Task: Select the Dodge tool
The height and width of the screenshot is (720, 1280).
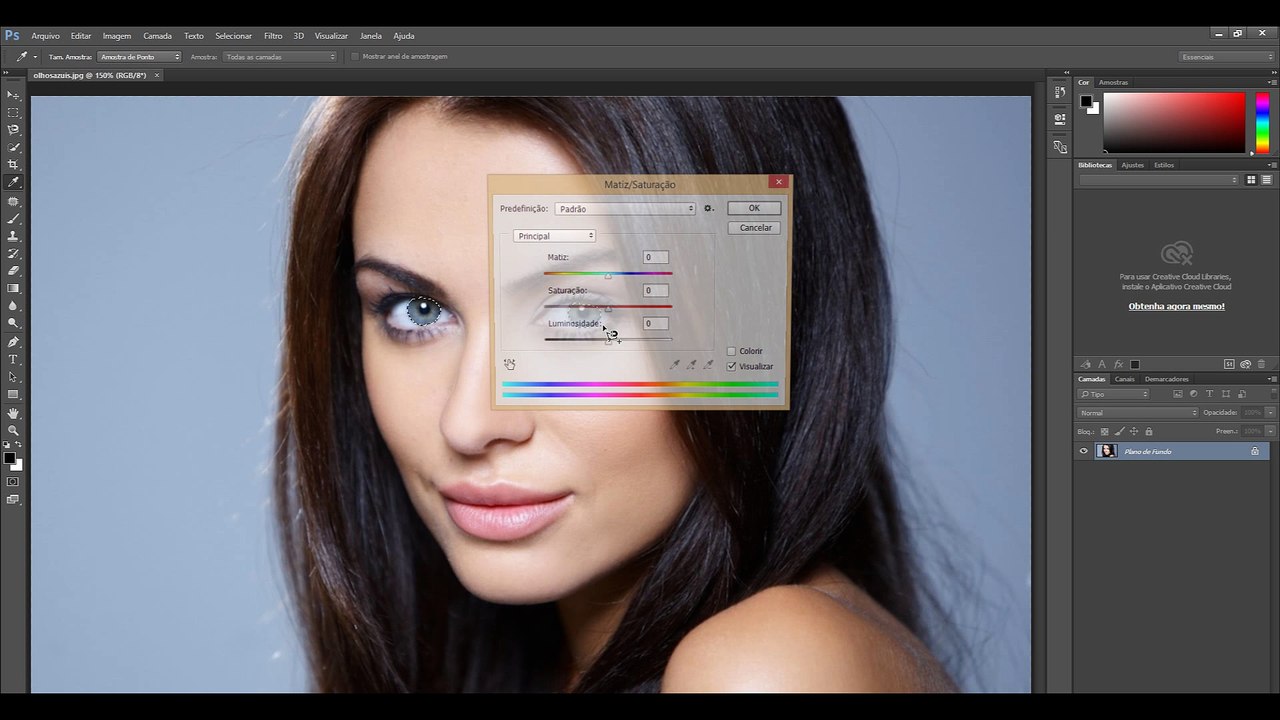Action: pos(13,323)
